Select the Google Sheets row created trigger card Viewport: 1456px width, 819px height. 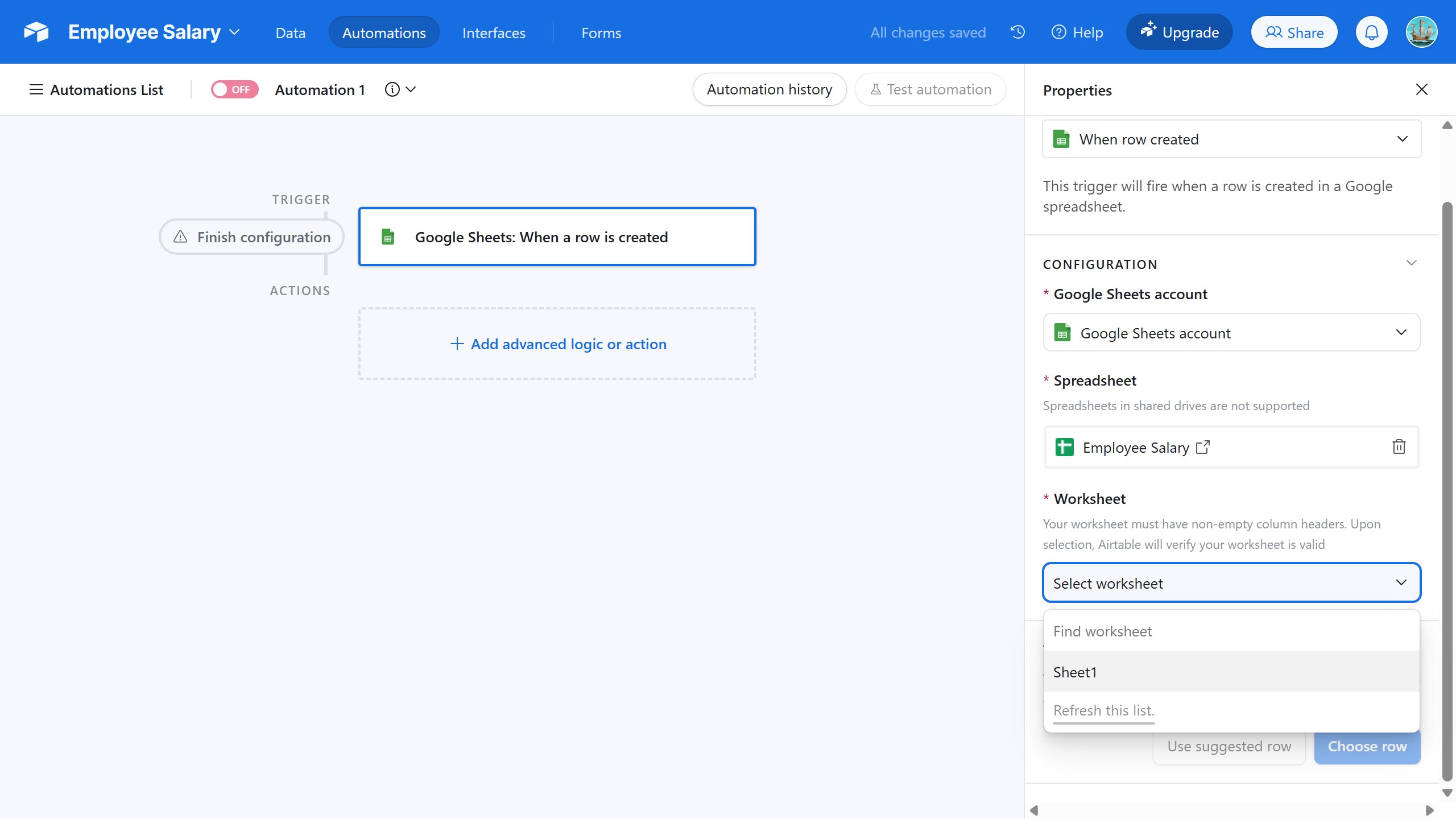[x=557, y=237]
